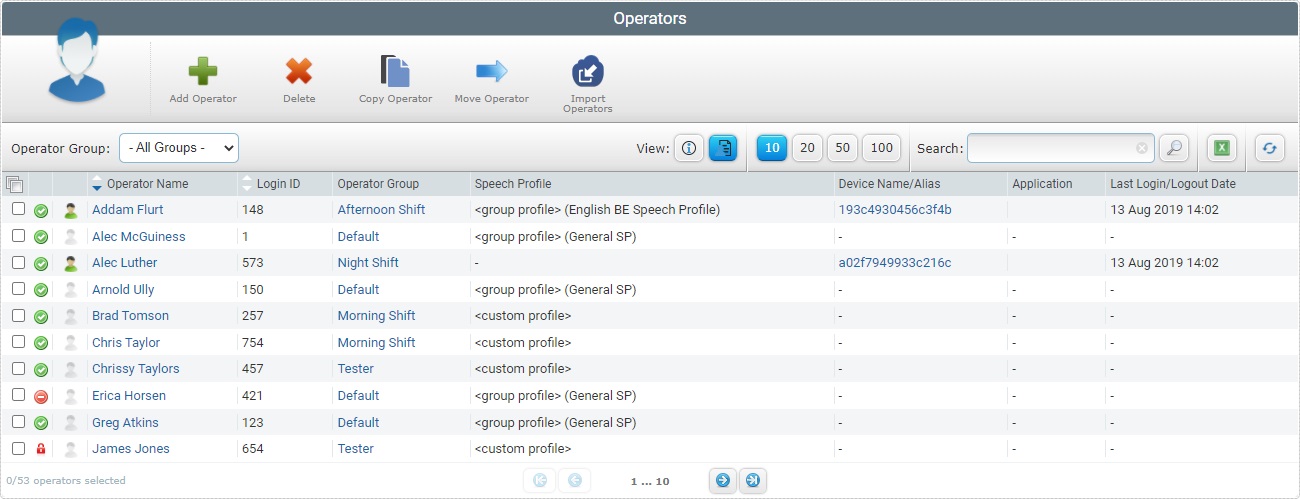The height and width of the screenshot is (499, 1300).
Task: Click the select-all icon in table header
Action: 14,184
